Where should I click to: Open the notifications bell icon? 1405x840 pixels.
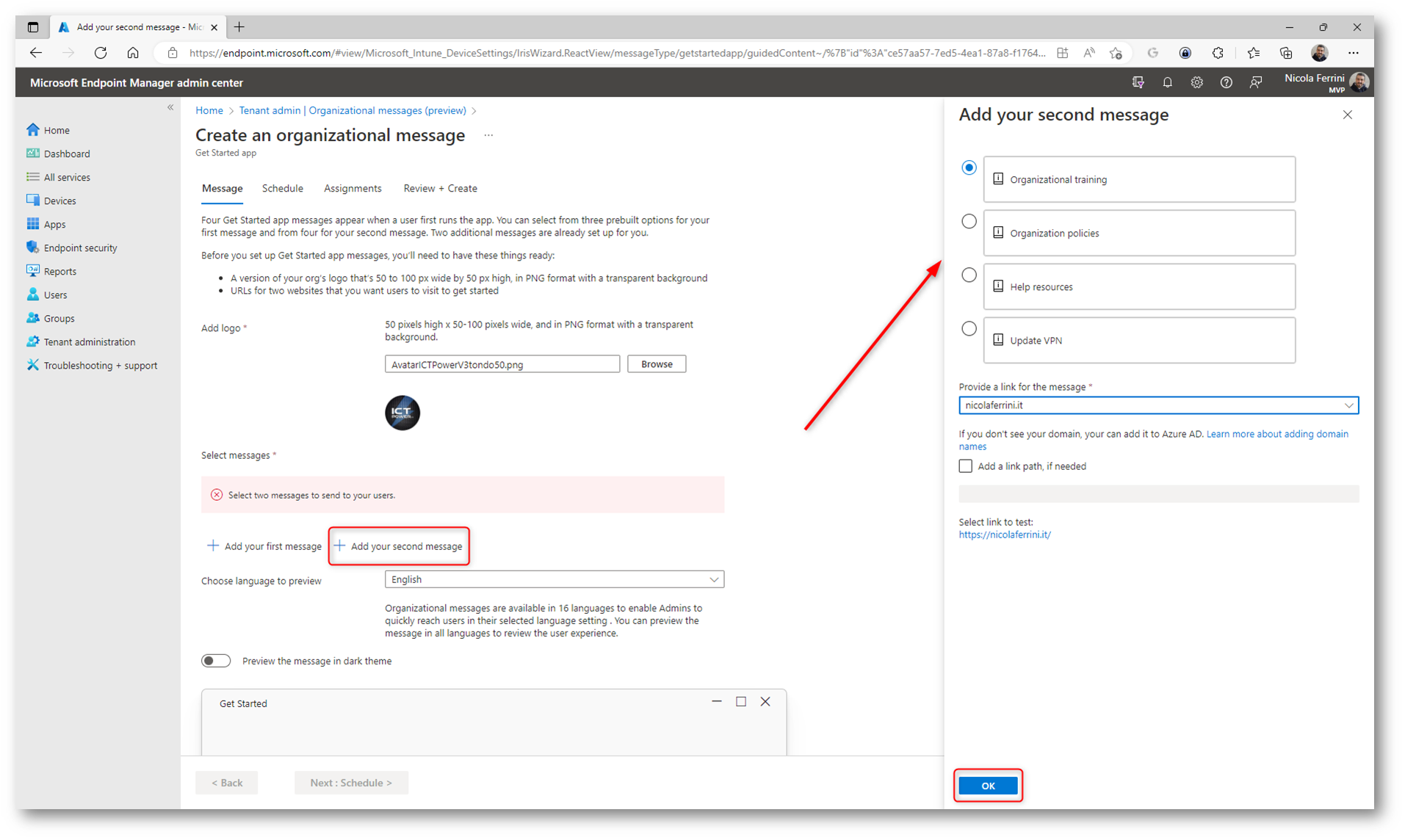(1167, 82)
